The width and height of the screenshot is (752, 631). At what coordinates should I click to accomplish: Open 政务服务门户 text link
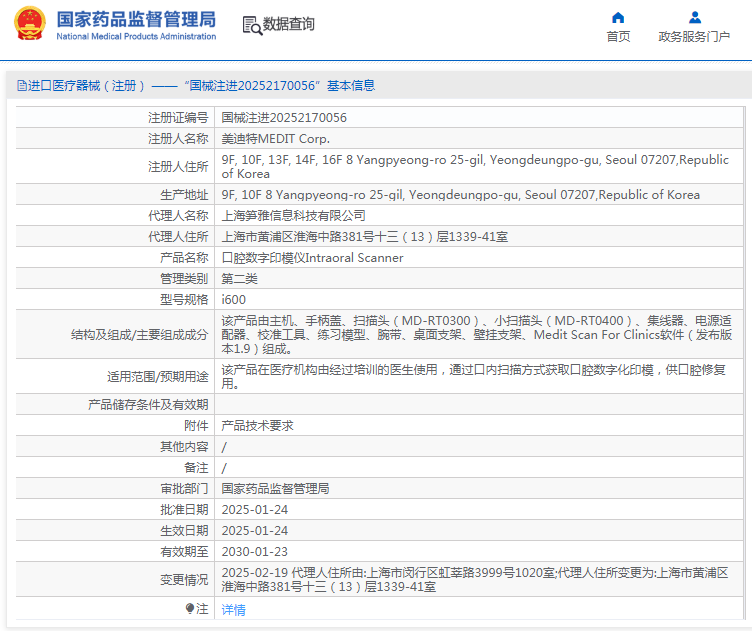[694, 36]
